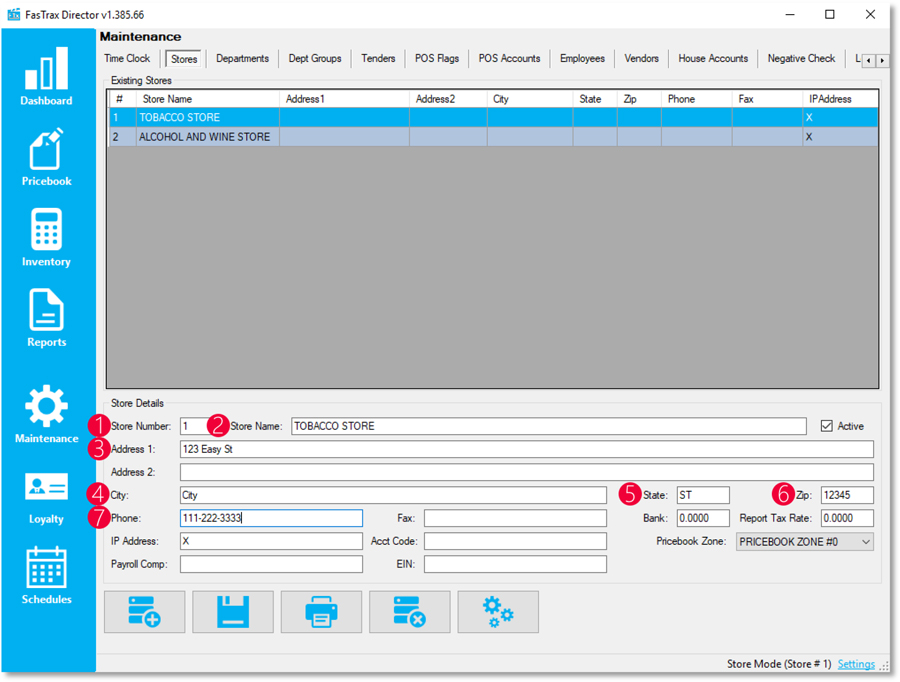Select the ALCOHOL AND WINE STORE row
Viewport: 900px width, 682px height.
click(493, 137)
